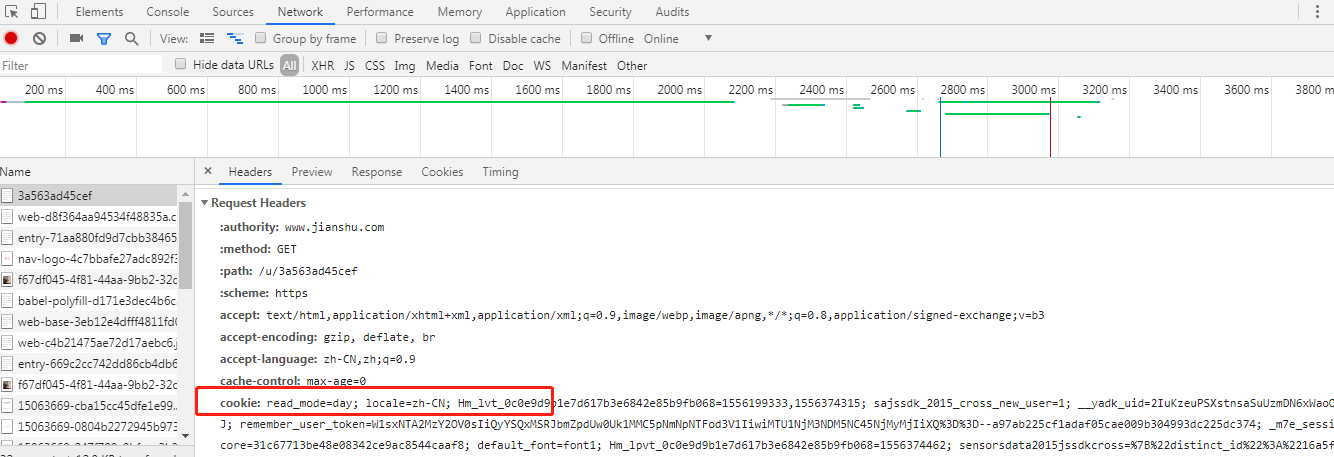
Task: Open the Console panel tab
Action: pyautogui.click(x=168, y=12)
